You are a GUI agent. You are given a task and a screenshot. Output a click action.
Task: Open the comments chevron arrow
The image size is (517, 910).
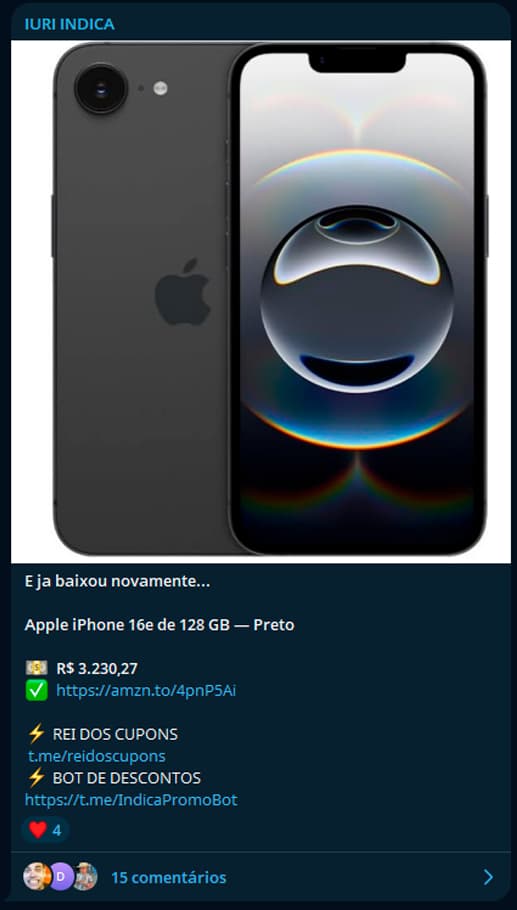pyautogui.click(x=489, y=877)
